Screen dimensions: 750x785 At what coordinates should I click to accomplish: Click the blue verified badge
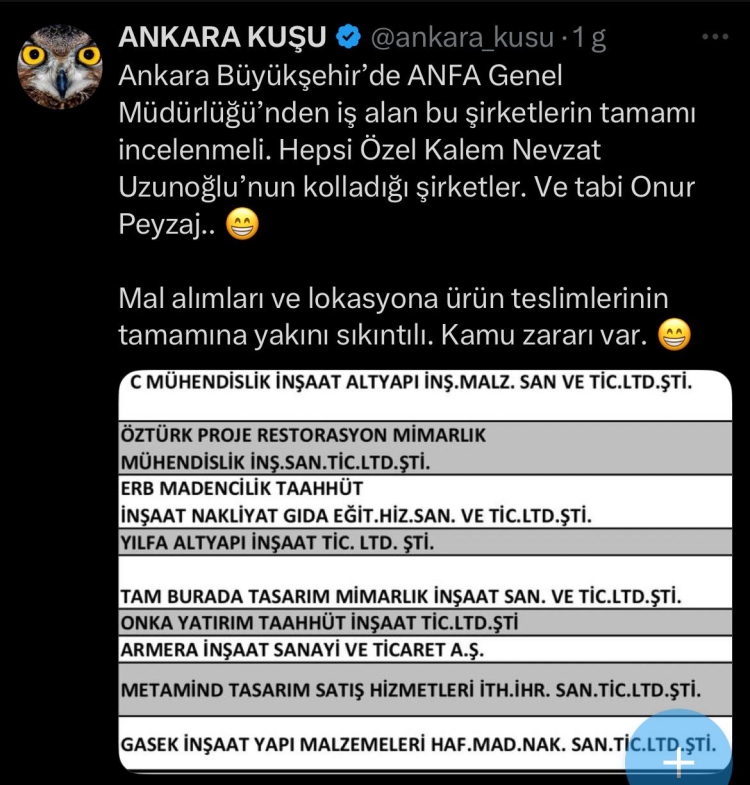tap(348, 37)
